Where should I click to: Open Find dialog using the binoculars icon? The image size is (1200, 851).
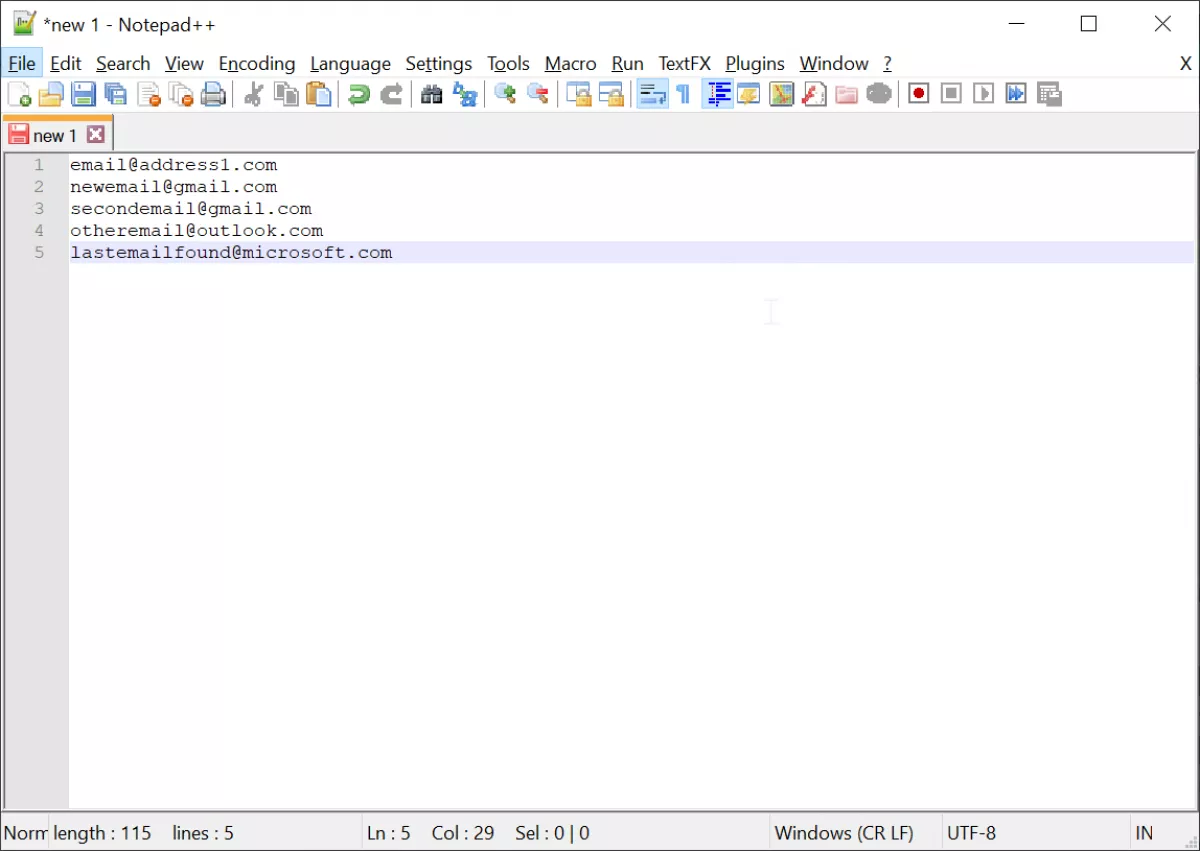(431, 93)
